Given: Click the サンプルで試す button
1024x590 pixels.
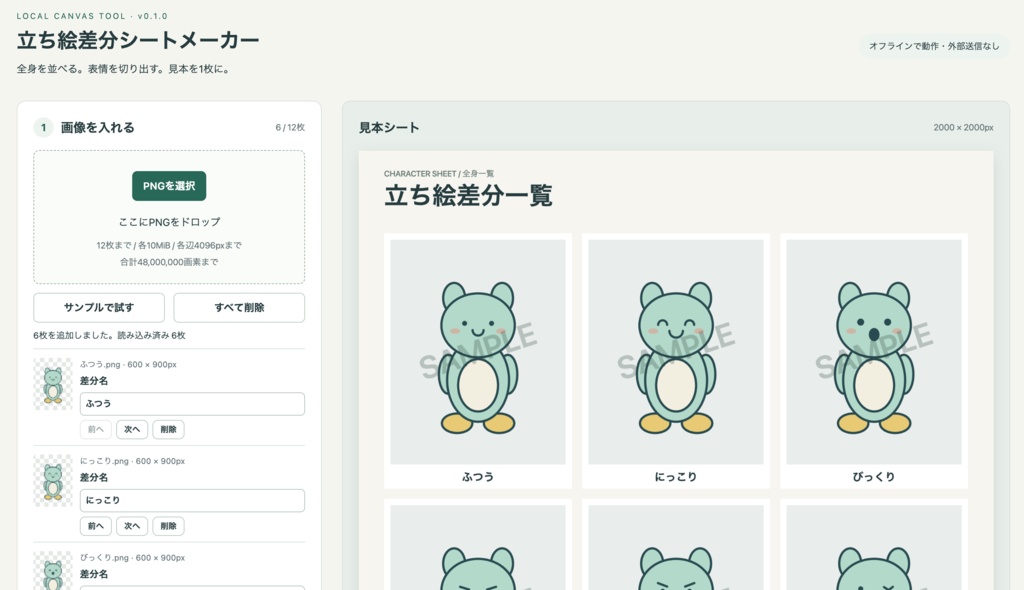Looking at the screenshot, I should (99, 308).
